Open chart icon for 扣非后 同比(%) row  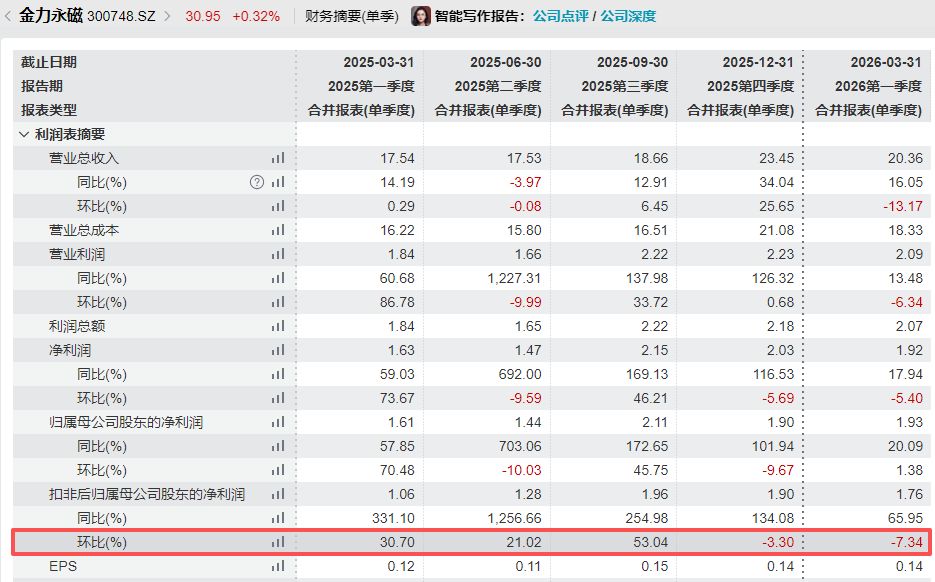[278, 518]
